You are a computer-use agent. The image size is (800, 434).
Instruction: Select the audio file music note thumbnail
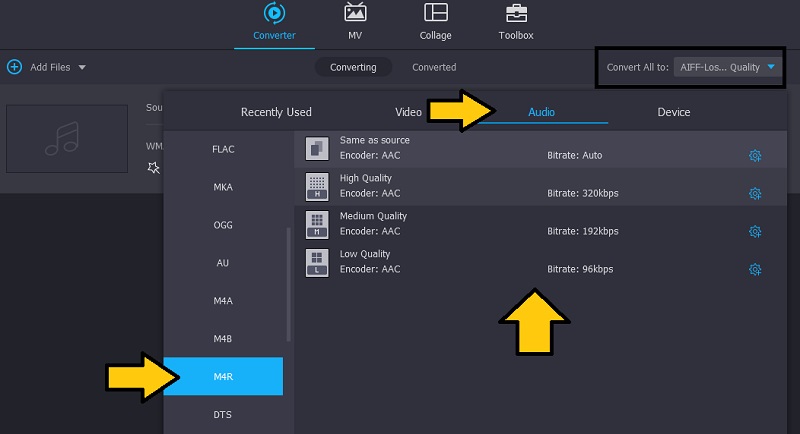[x=68, y=137]
